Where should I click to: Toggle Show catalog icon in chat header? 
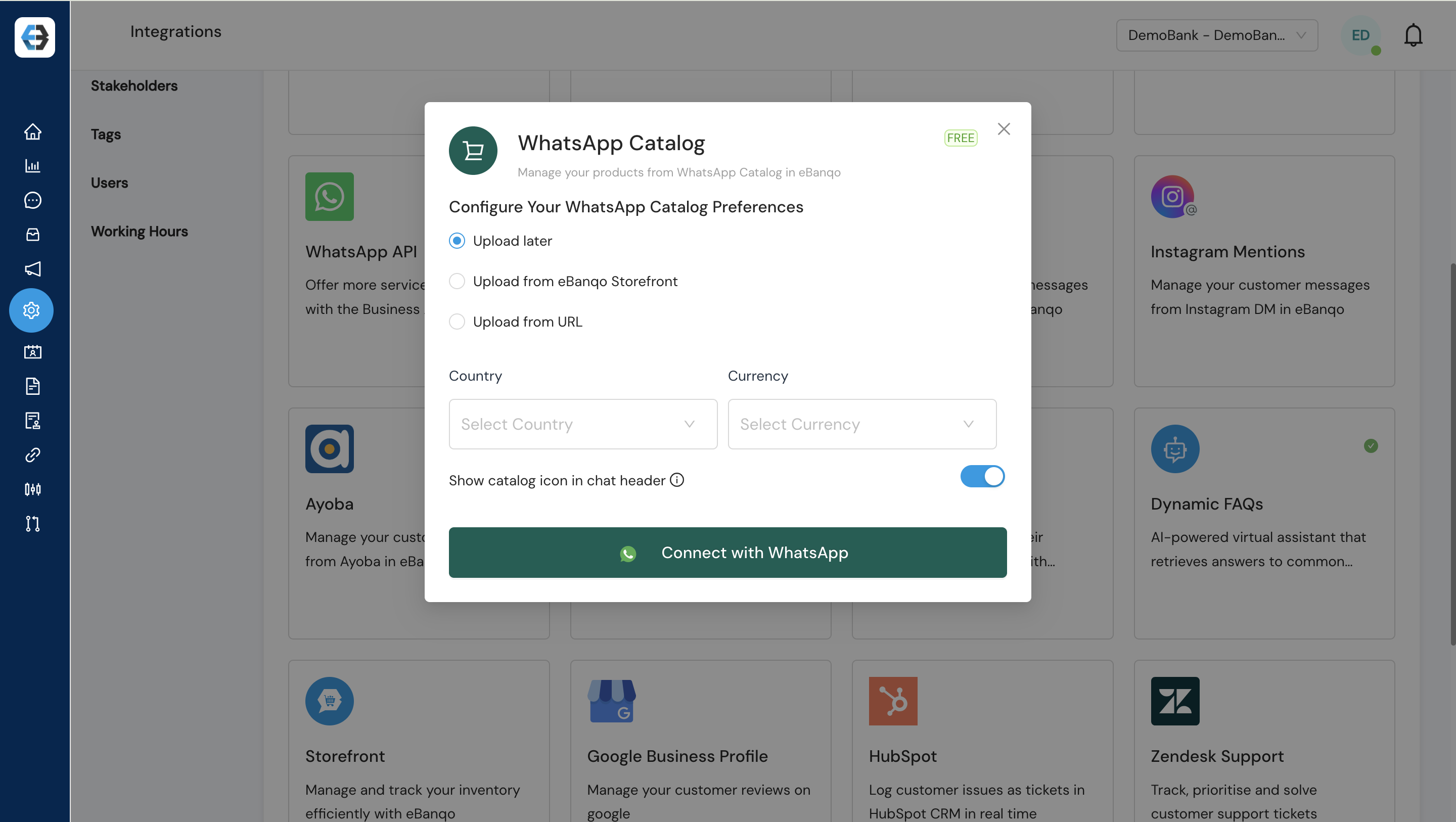point(982,476)
